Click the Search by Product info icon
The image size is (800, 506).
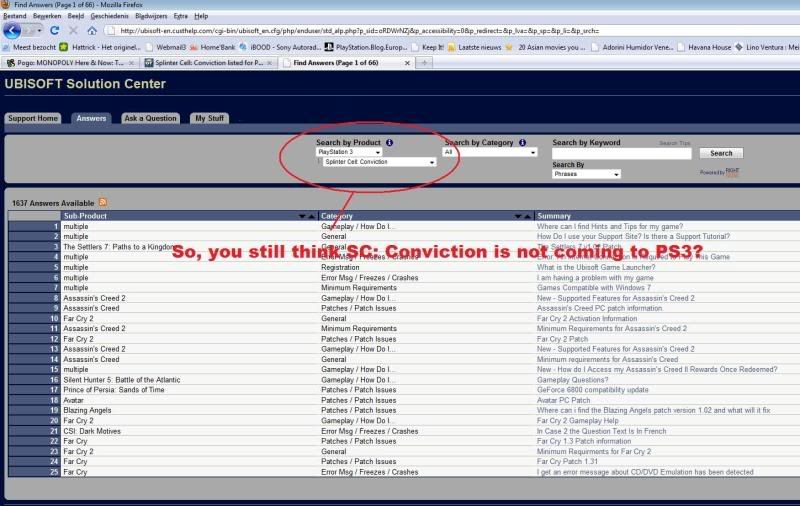[389, 143]
